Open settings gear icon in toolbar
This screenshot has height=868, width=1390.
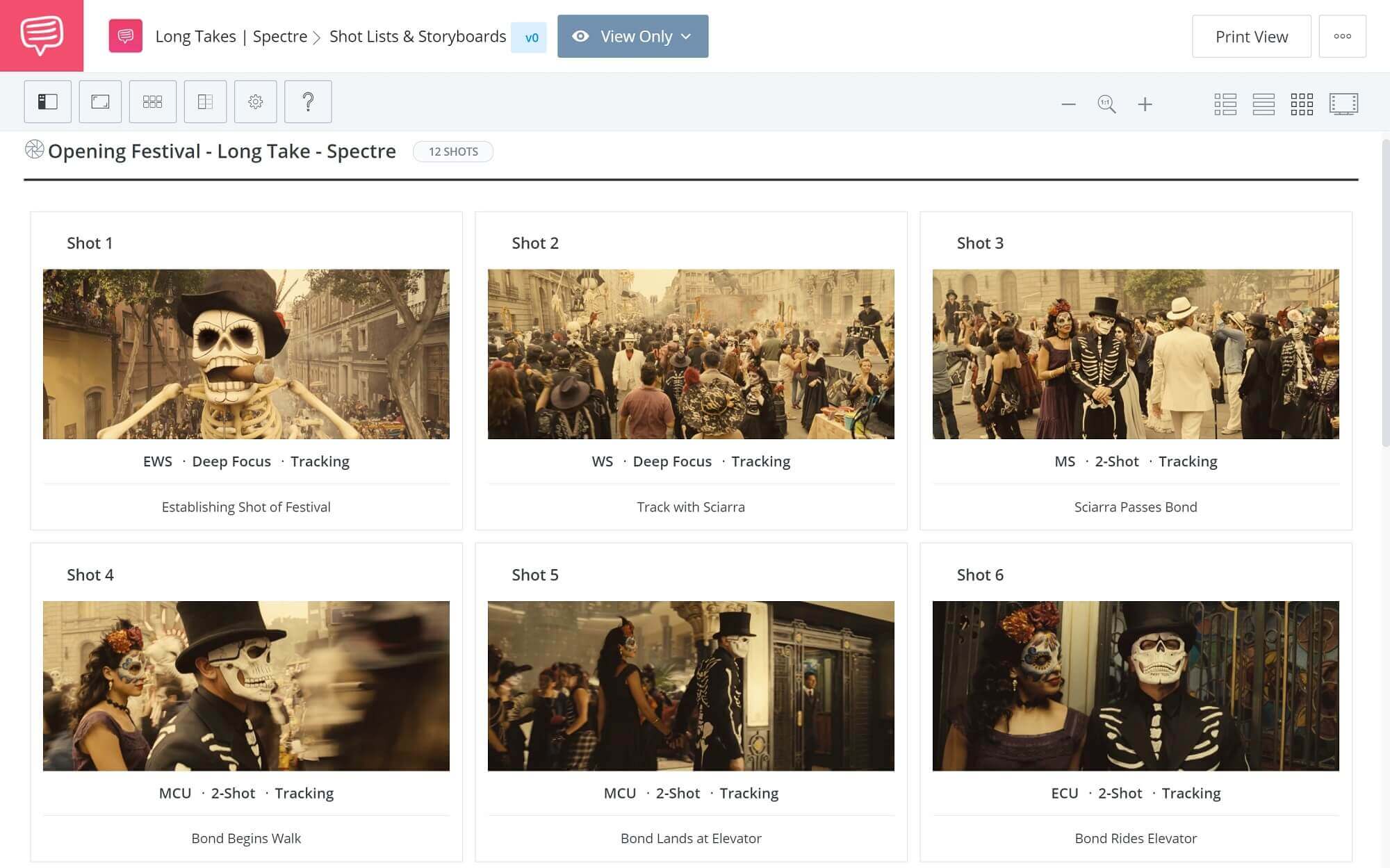(256, 102)
